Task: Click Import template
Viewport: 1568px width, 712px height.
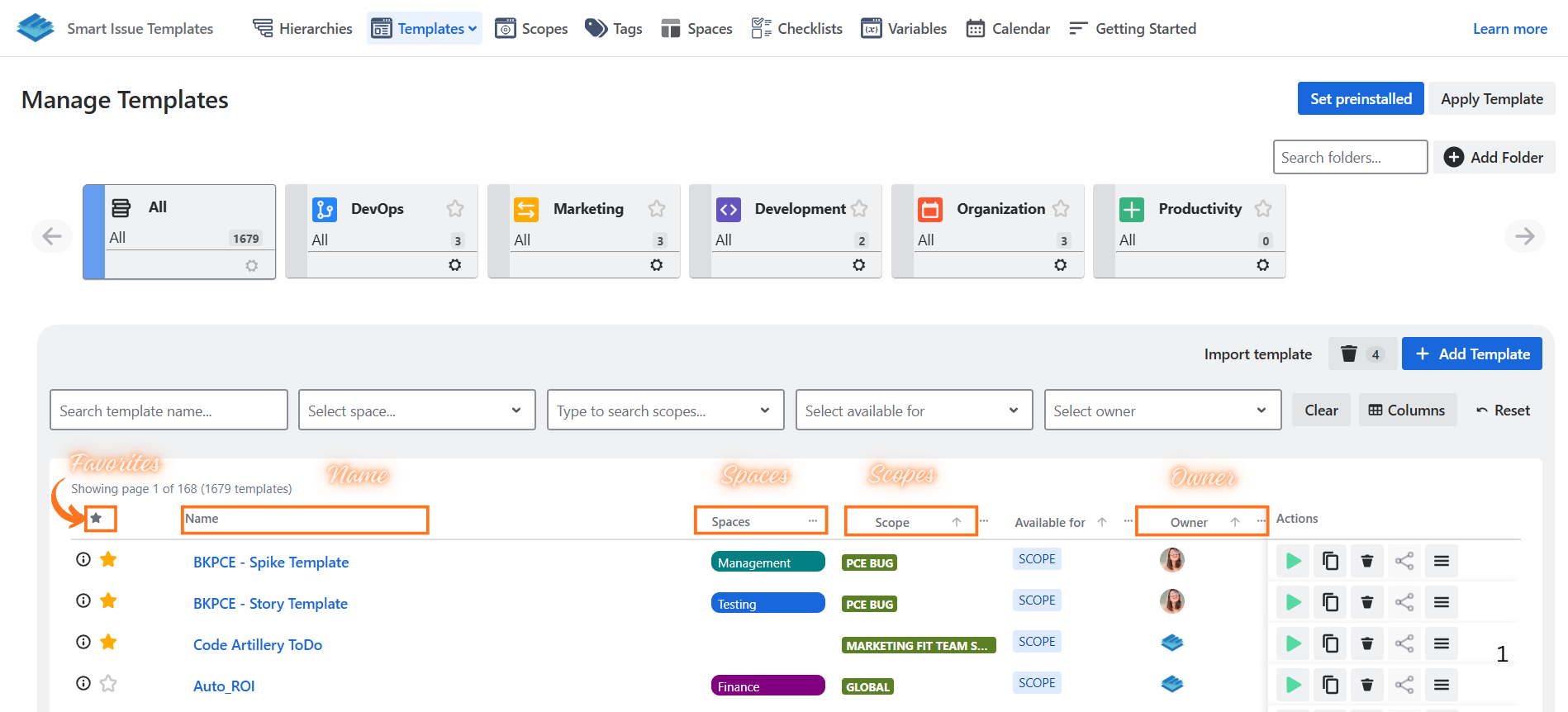Action: point(1257,354)
